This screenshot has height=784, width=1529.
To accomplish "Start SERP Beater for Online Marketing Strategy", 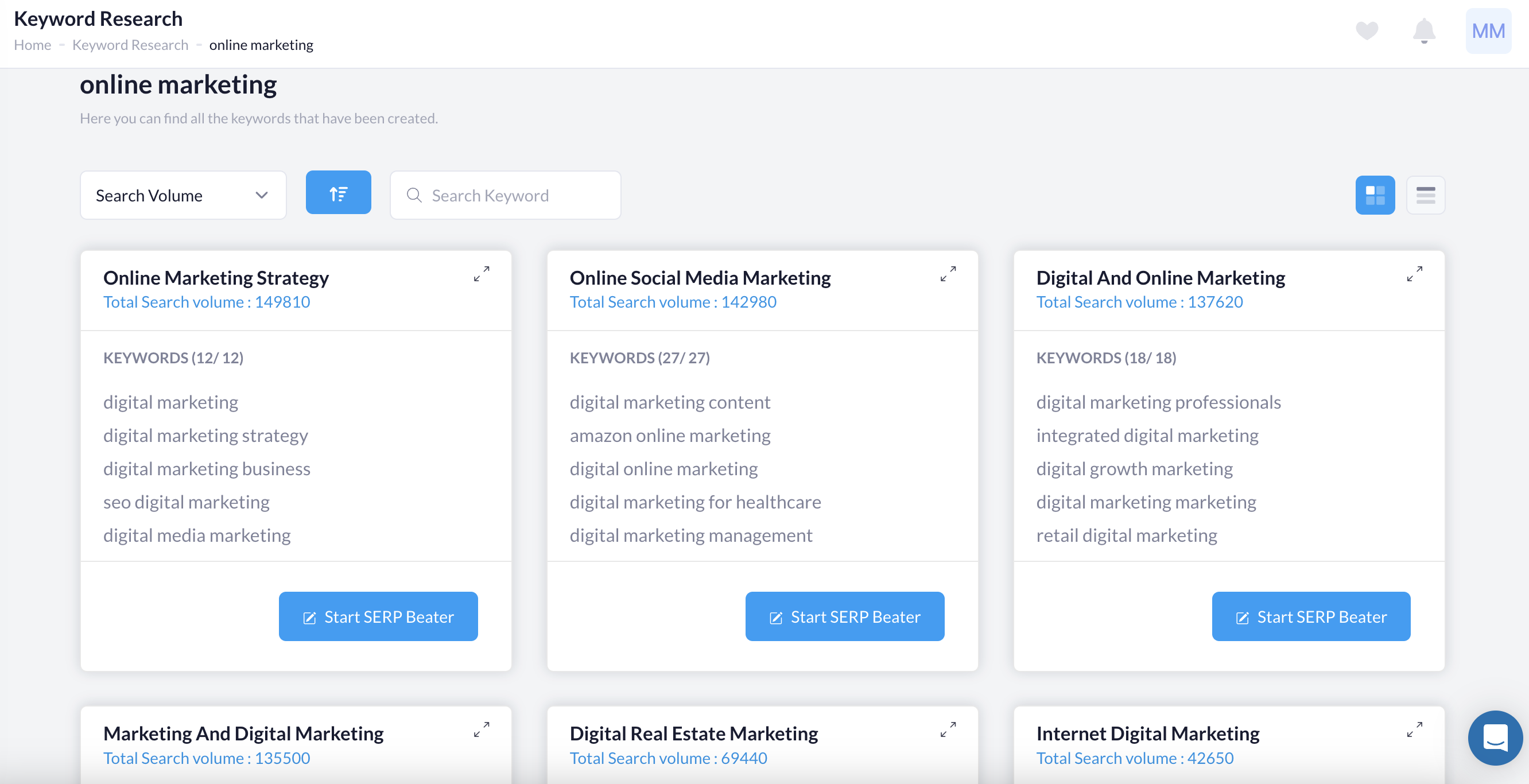I will click(378, 616).
